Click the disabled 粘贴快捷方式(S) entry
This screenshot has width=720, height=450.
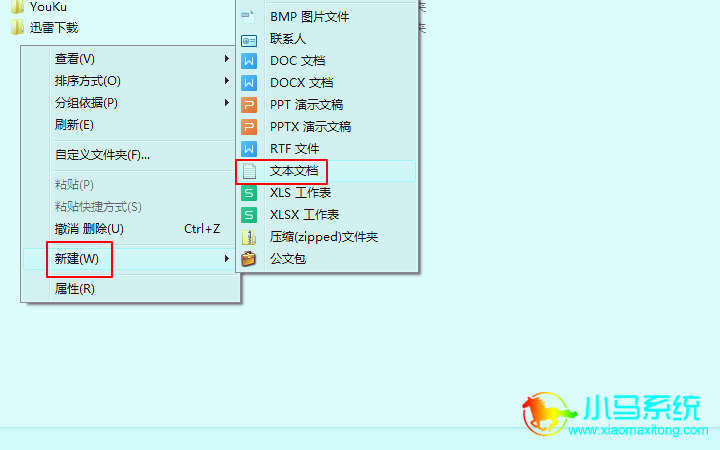[129, 207]
